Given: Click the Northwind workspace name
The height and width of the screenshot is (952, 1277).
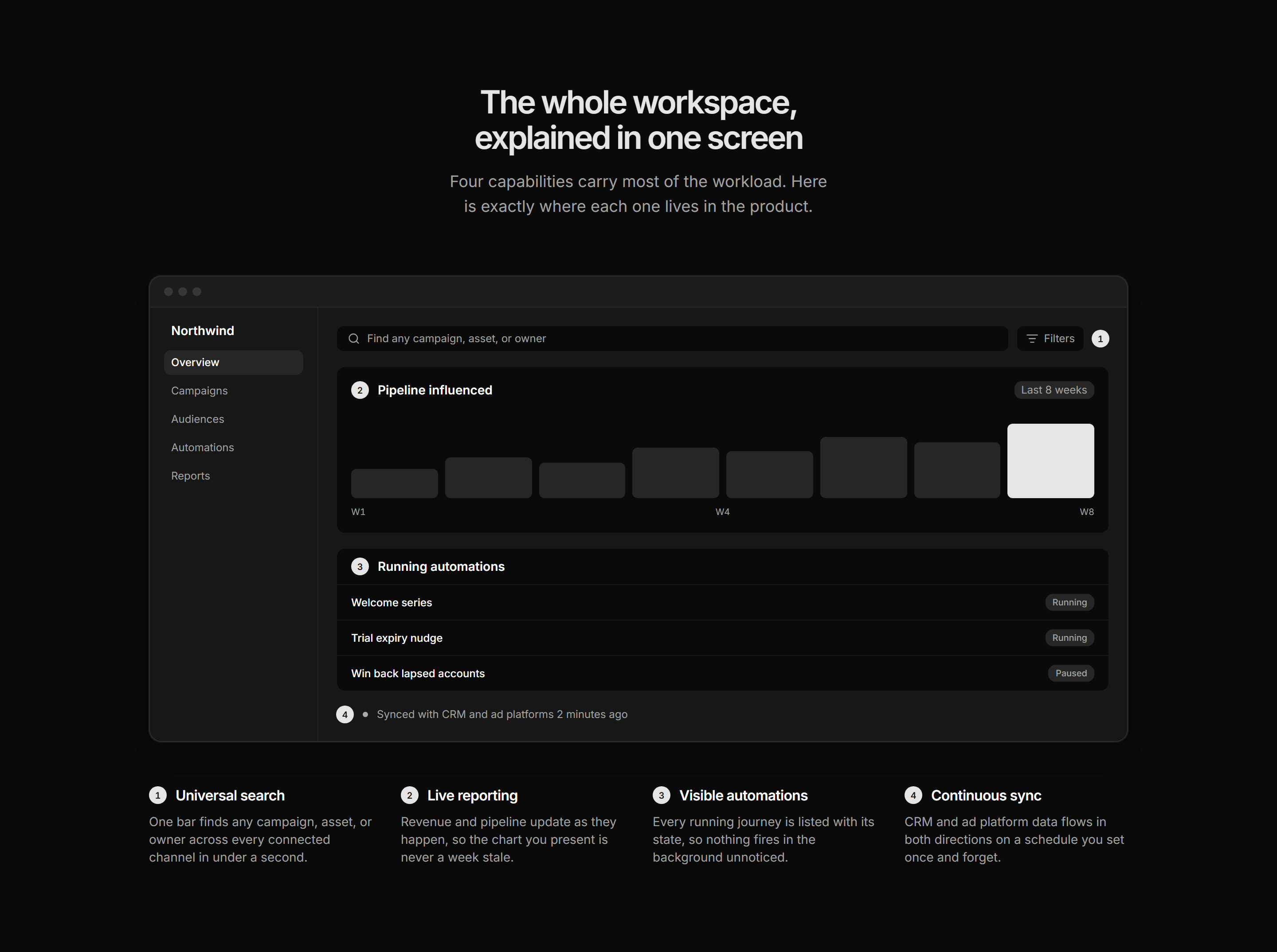Looking at the screenshot, I should 202,331.
